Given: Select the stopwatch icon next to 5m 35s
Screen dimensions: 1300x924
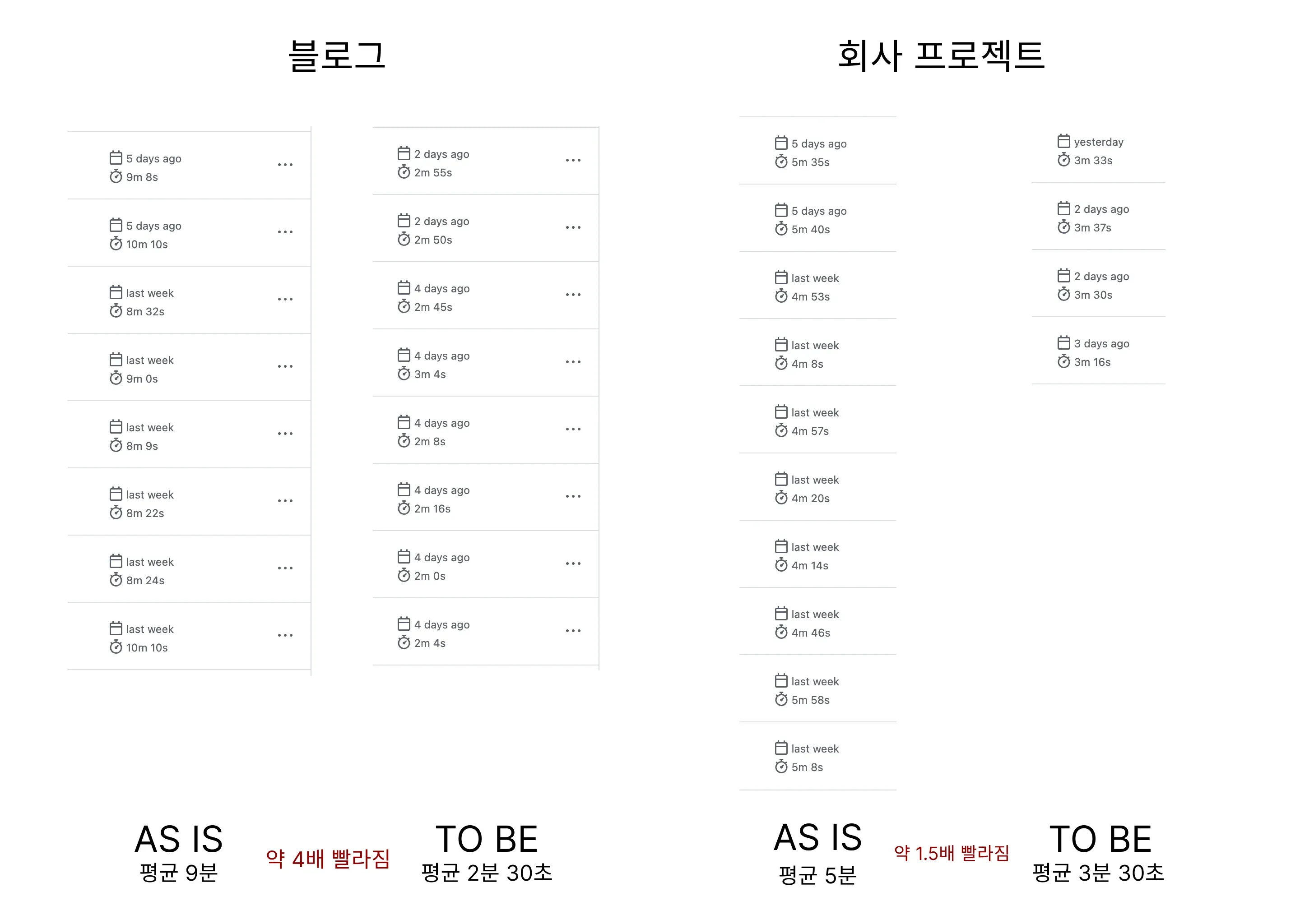Looking at the screenshot, I should coord(780,162).
